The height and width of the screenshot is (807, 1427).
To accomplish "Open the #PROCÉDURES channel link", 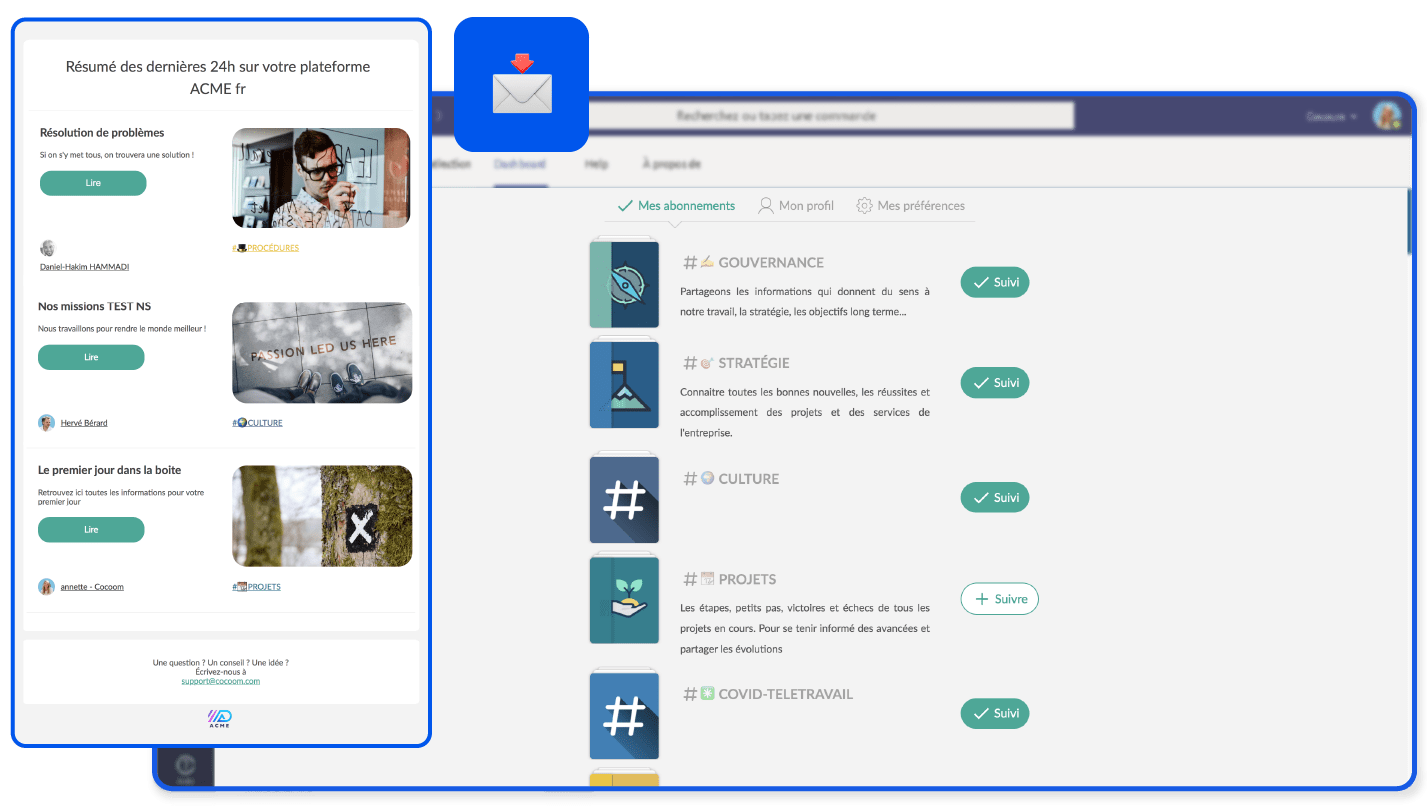I will pos(265,248).
